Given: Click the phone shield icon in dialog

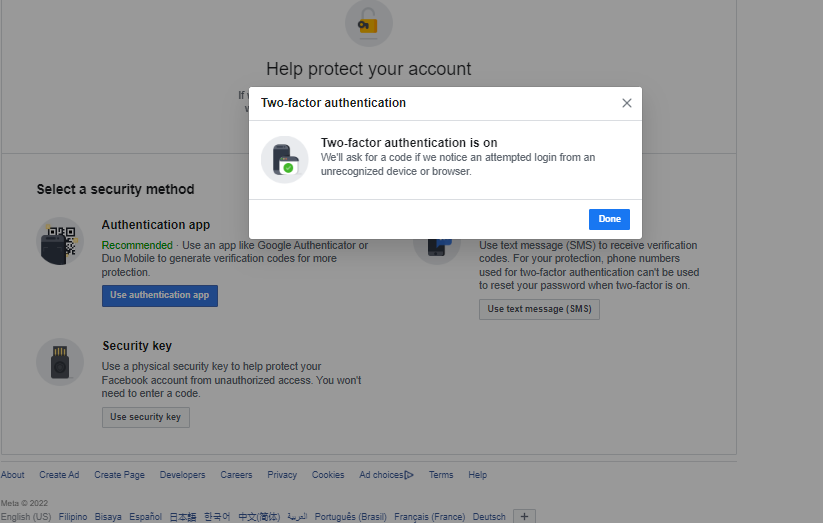Looking at the screenshot, I should point(284,160).
